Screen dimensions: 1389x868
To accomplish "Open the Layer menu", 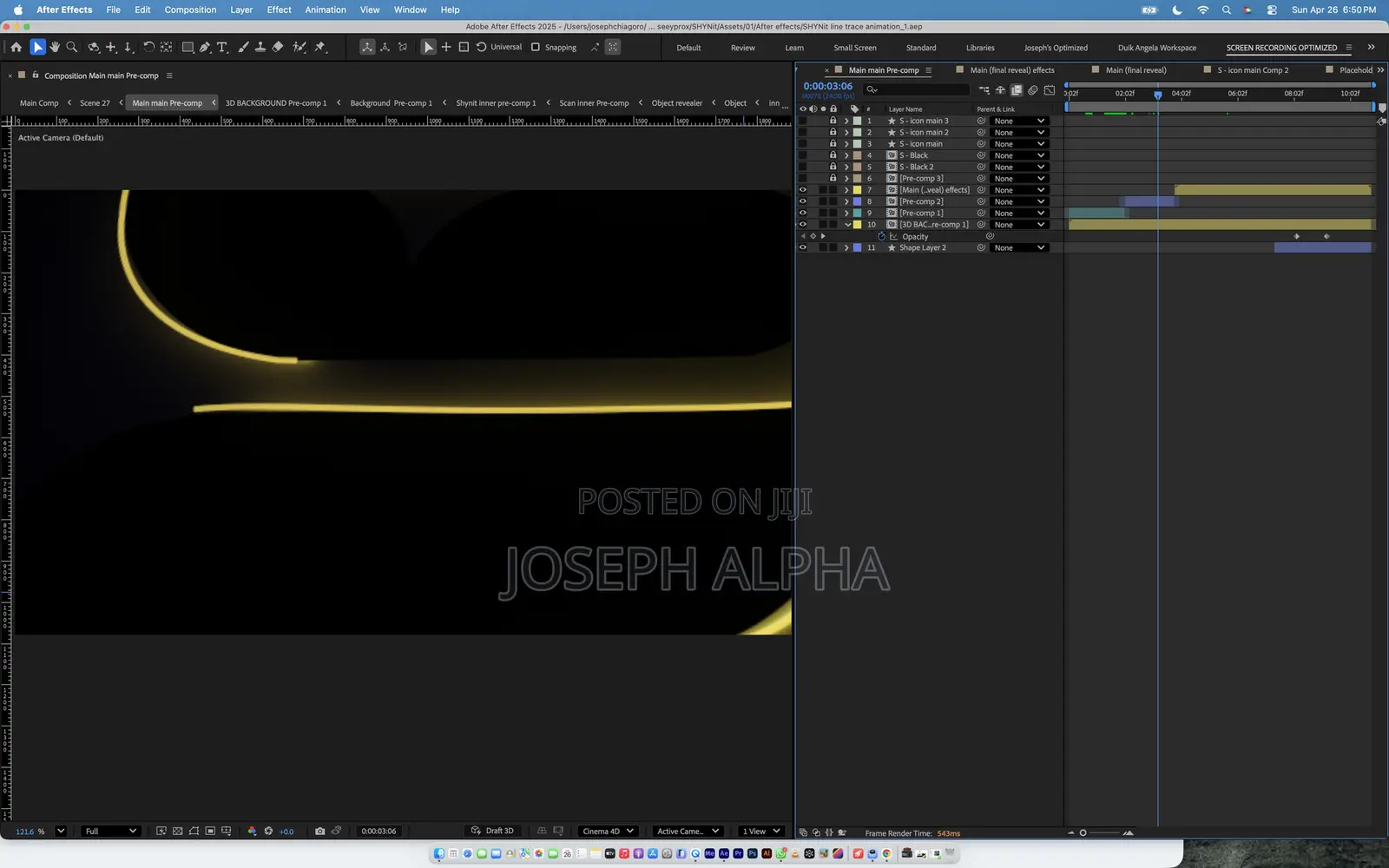I will click(x=241, y=10).
